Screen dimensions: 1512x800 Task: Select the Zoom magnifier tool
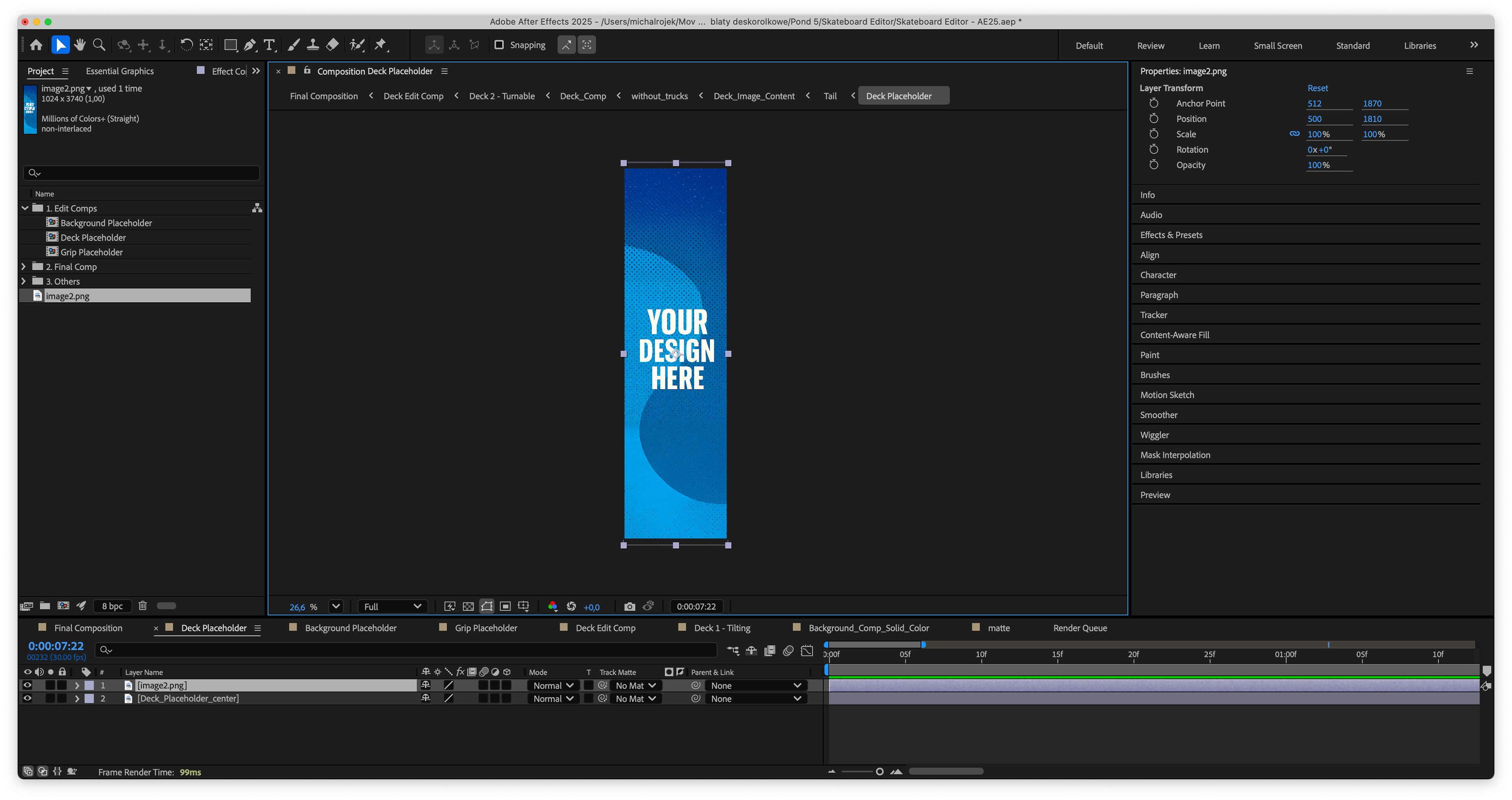coord(99,45)
